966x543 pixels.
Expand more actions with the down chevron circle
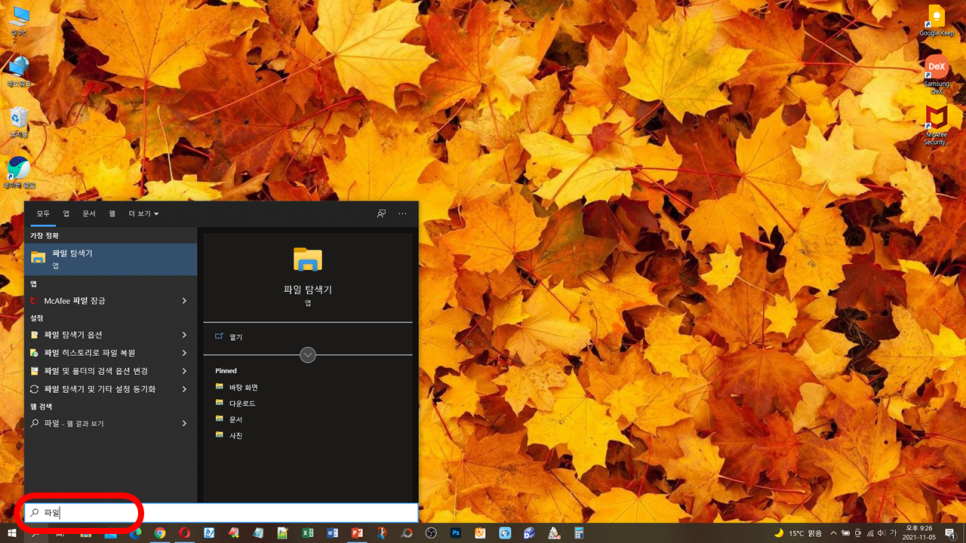307,355
